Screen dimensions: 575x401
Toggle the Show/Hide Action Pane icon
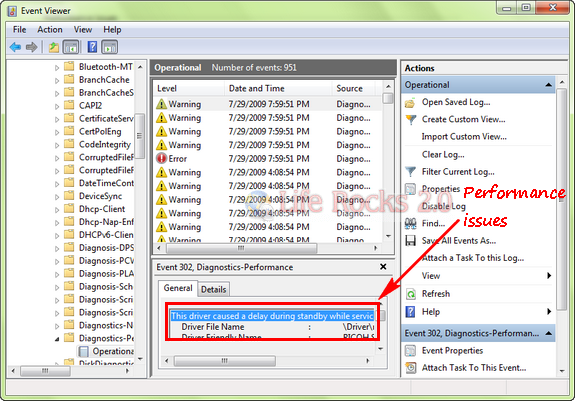coord(110,47)
